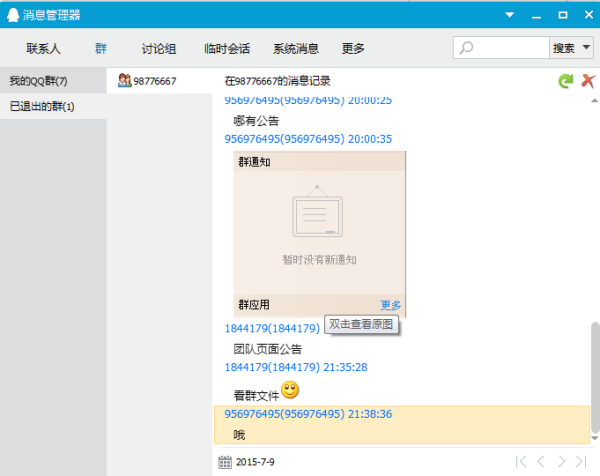Click the header 在98776667的消息记录
Viewport: 600px width, 476px height.
pyautogui.click(x=277, y=81)
